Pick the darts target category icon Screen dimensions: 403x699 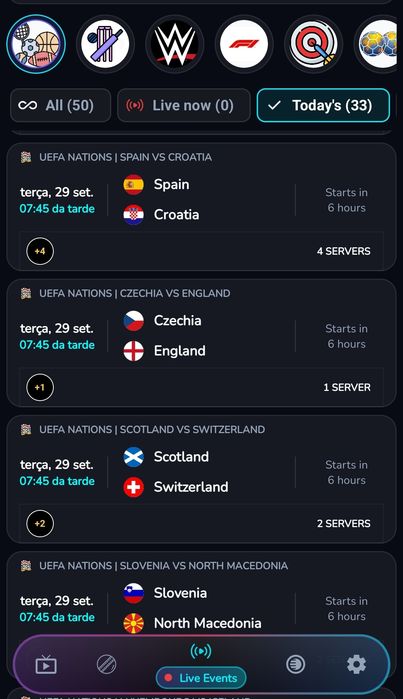click(313, 44)
